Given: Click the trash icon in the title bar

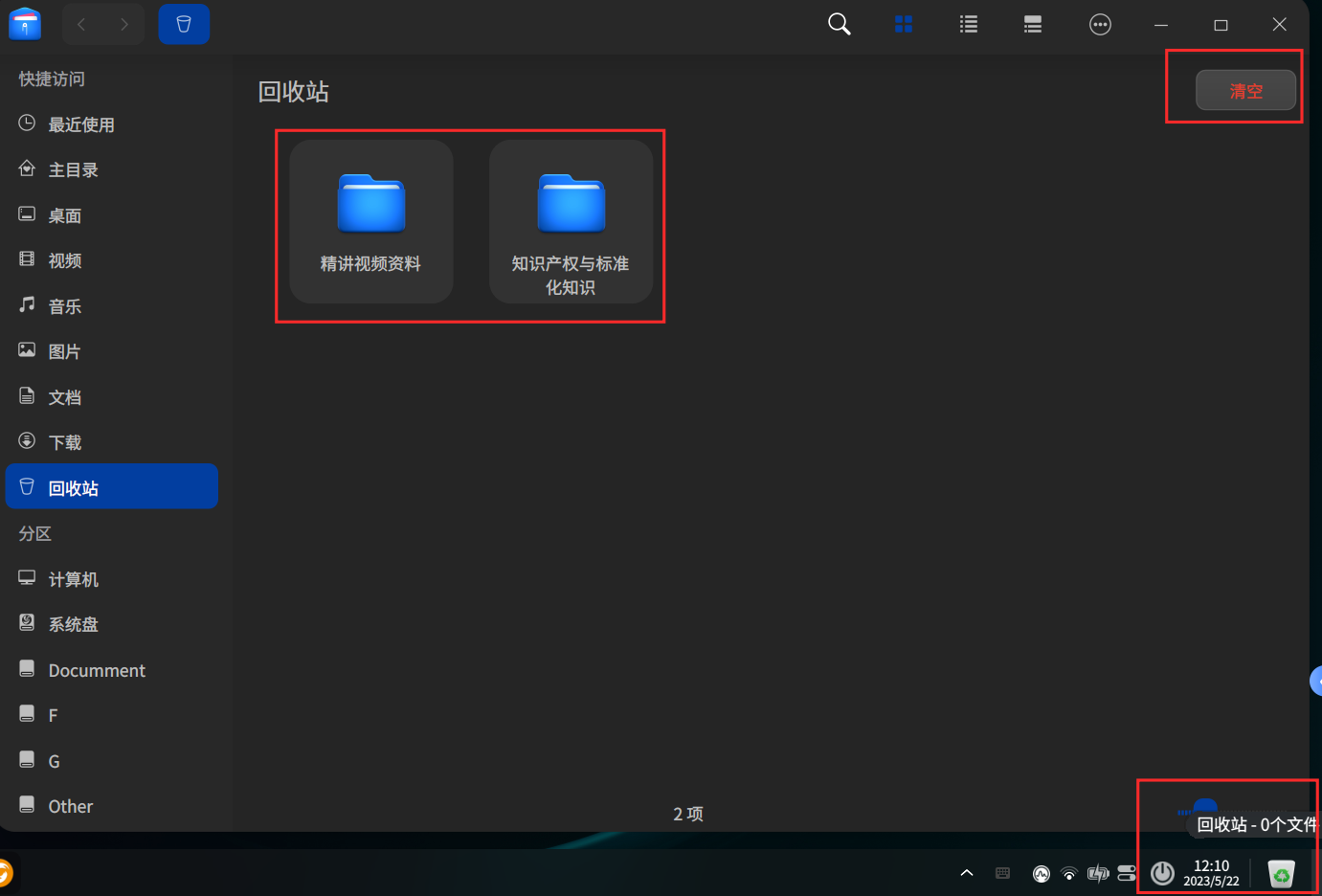Looking at the screenshot, I should point(184,24).
